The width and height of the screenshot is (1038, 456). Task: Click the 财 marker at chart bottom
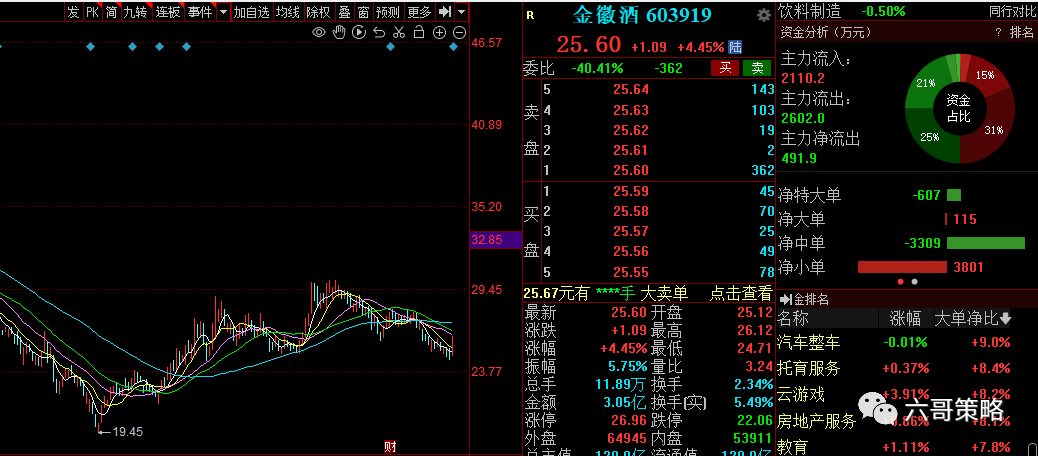pos(391,448)
